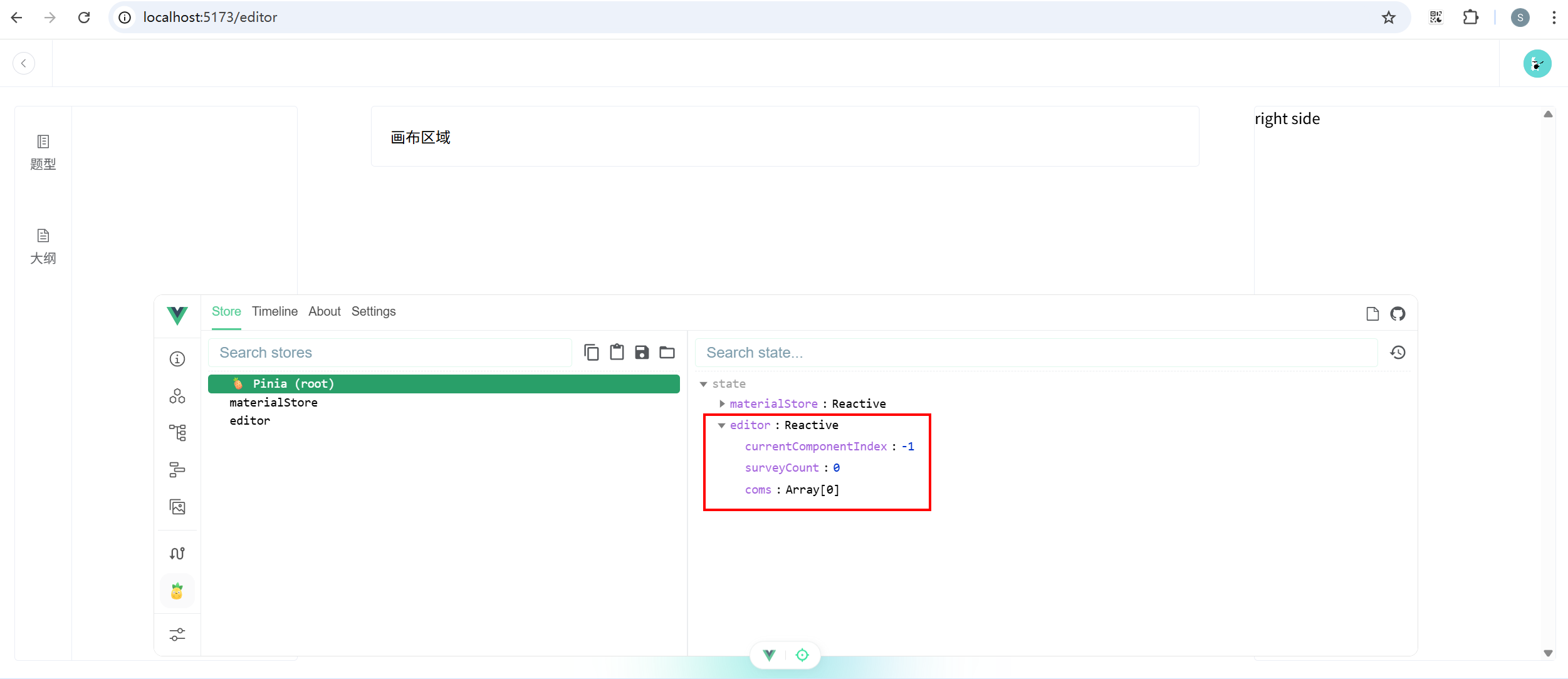Open the Router routes icon in devtools

[x=177, y=553]
